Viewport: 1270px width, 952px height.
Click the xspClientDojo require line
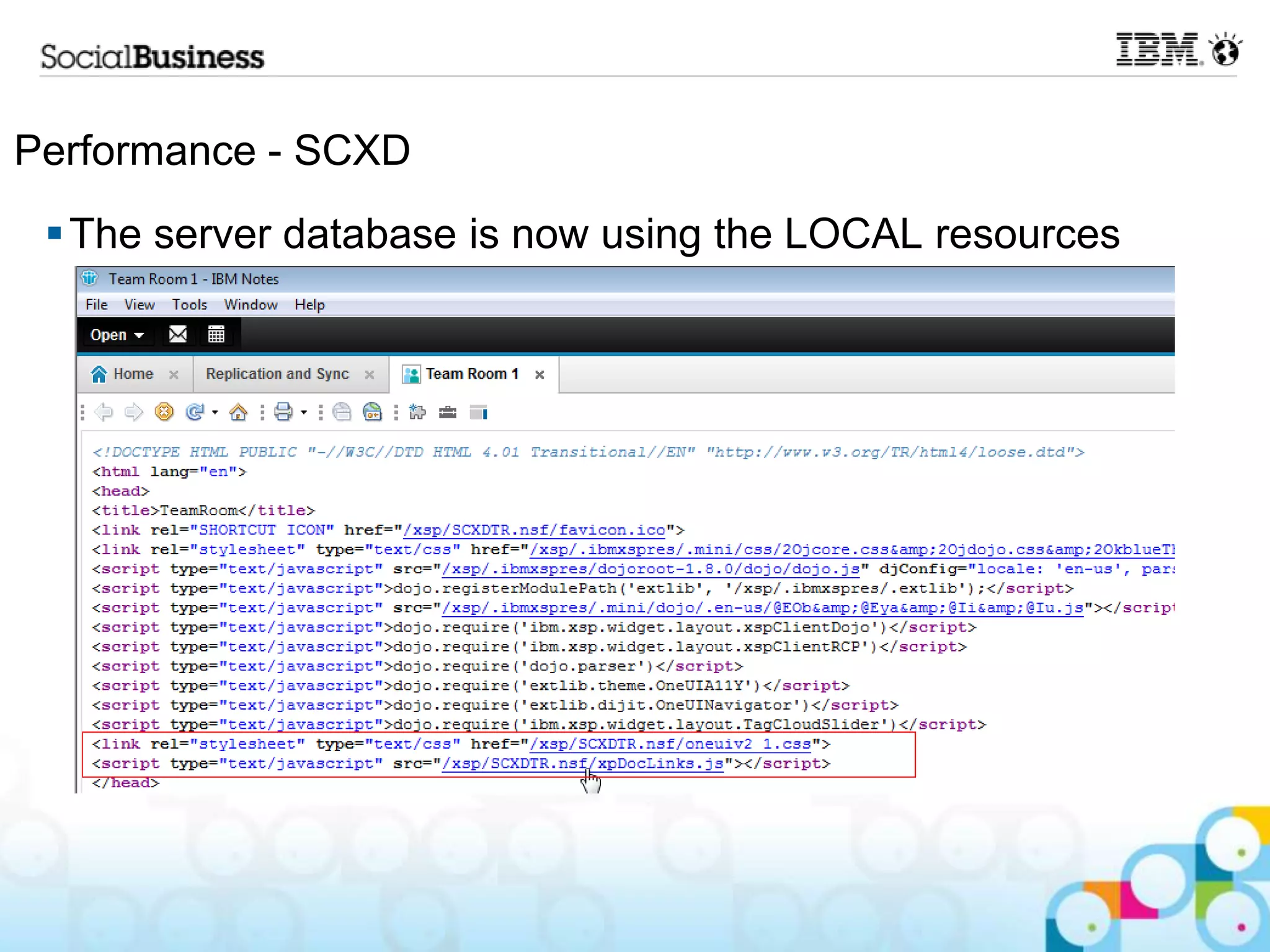pos(534,628)
